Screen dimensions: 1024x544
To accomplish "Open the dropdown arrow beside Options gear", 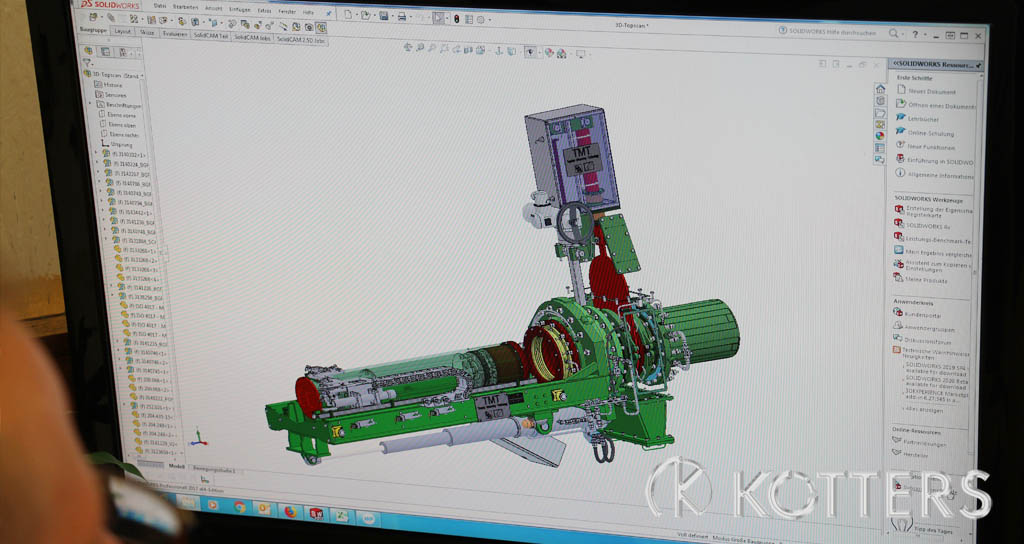I will (x=490, y=20).
